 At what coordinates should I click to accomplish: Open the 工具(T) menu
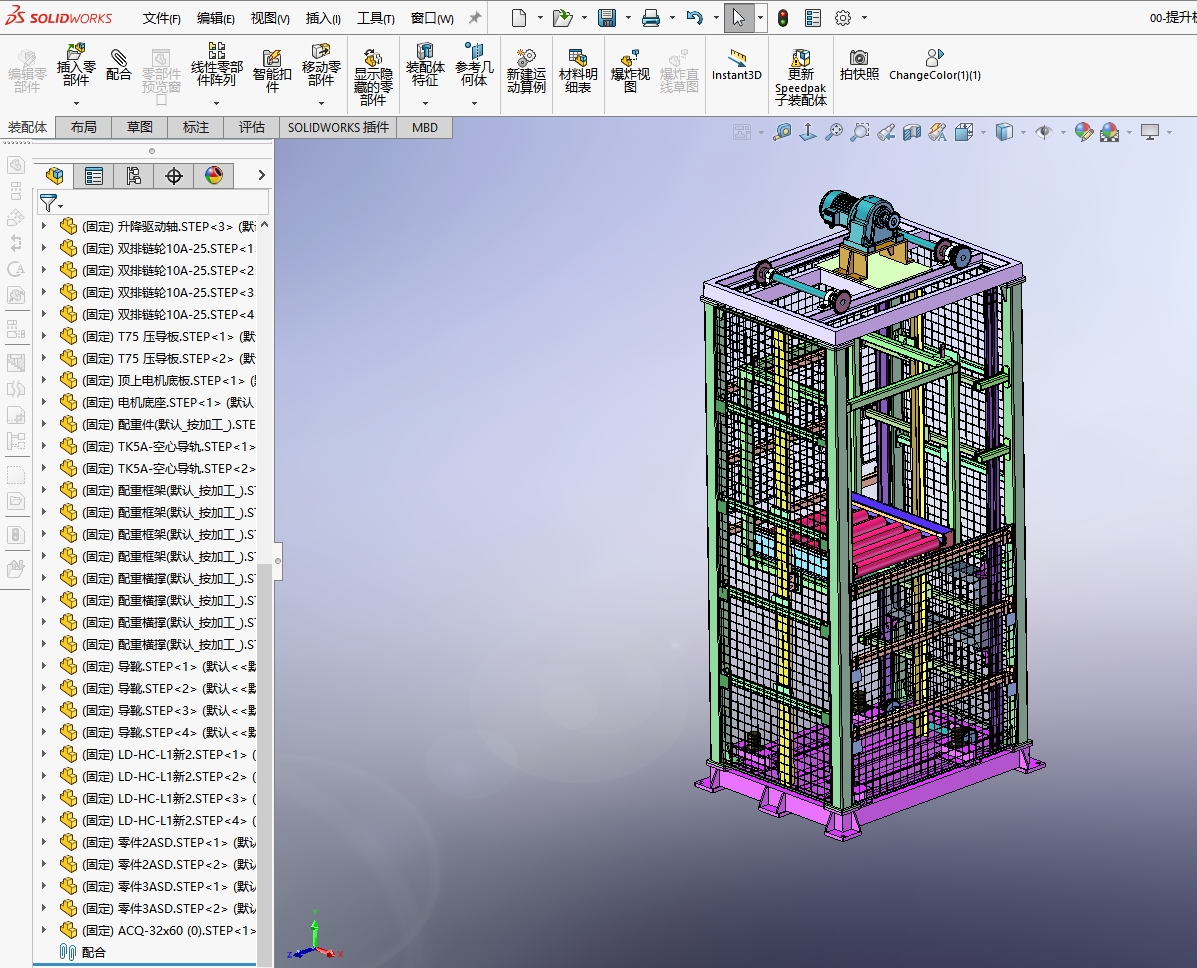click(375, 18)
